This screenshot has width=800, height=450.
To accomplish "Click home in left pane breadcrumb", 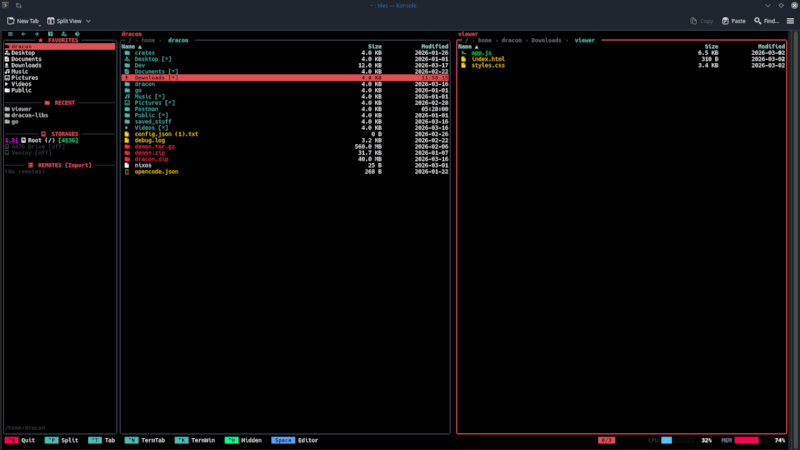I will (148, 40).
